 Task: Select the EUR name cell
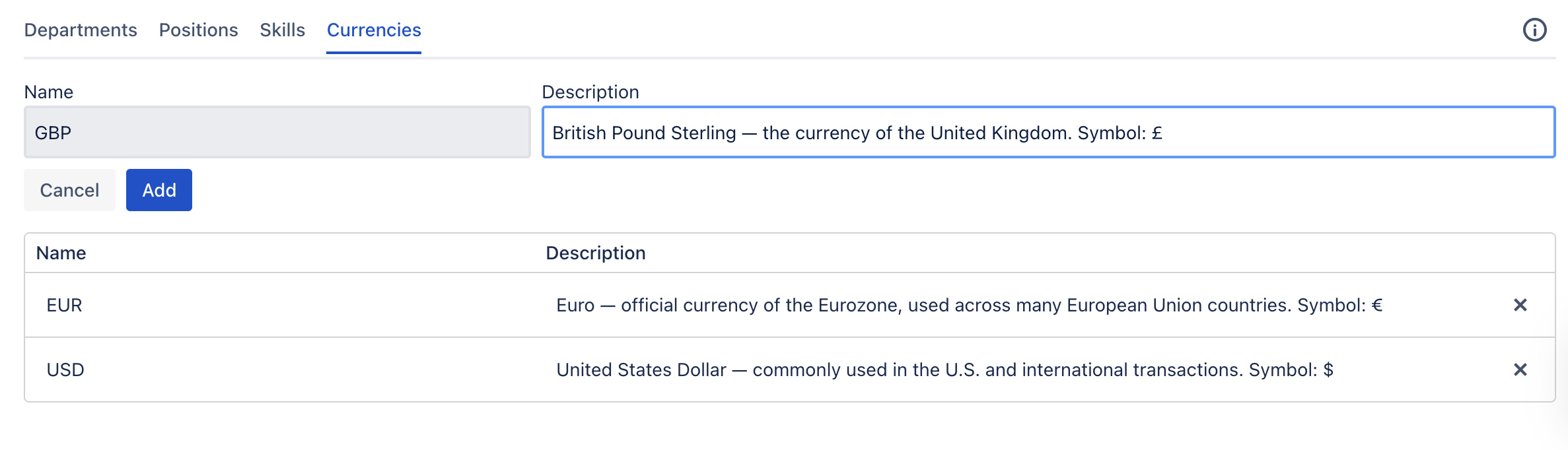(64, 305)
